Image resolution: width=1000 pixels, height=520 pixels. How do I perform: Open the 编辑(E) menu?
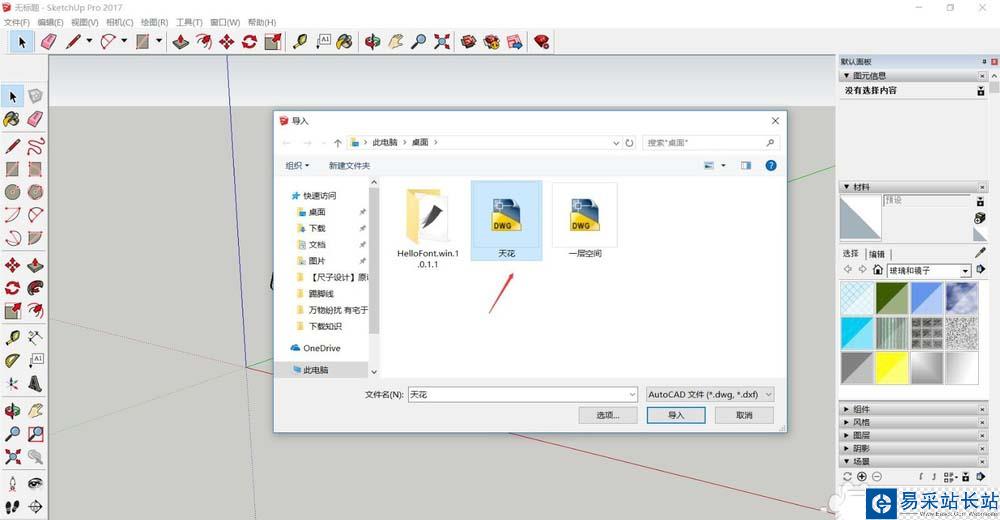tap(50, 22)
